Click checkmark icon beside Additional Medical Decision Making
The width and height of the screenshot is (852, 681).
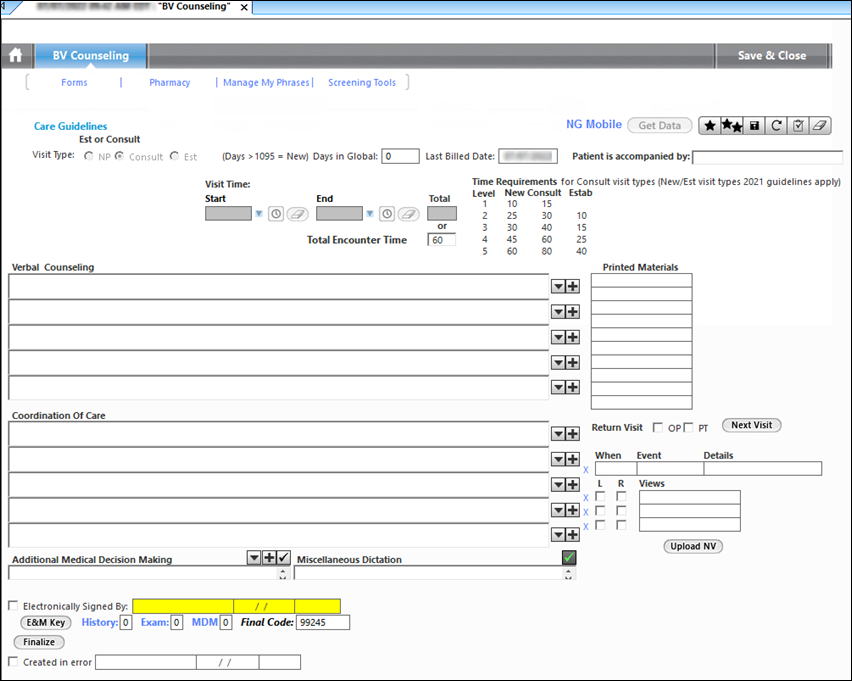coord(284,557)
